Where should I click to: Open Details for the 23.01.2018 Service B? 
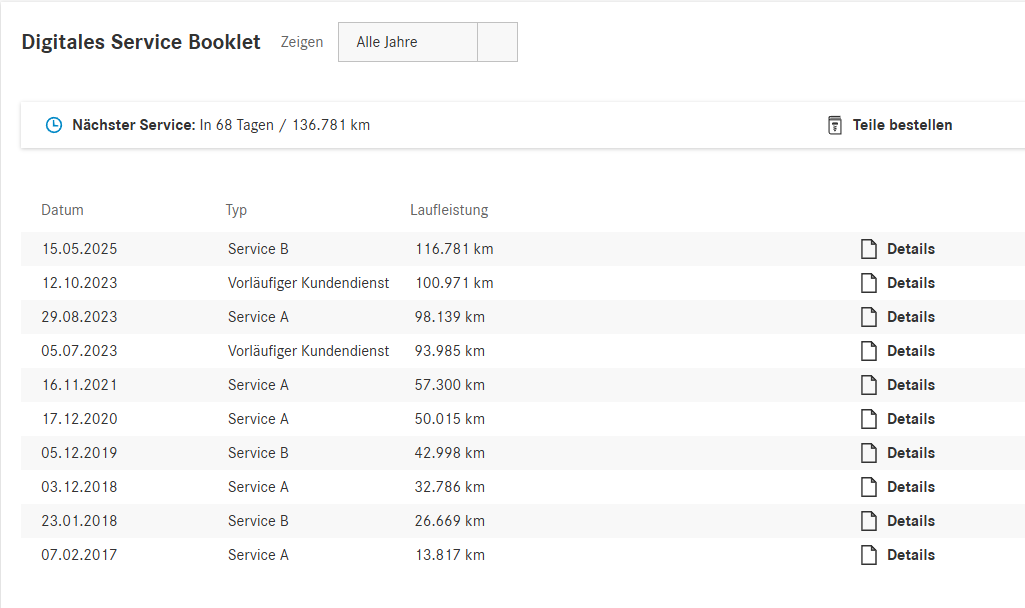(911, 521)
